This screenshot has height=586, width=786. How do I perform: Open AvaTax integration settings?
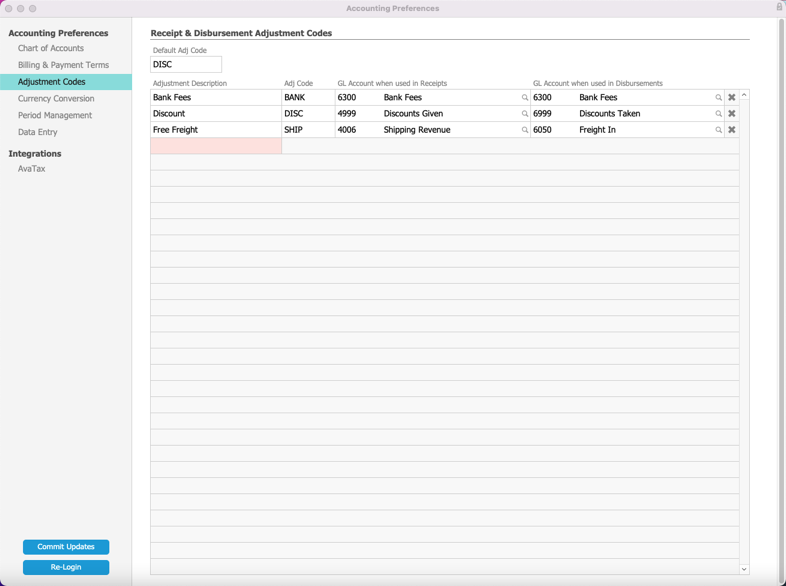point(32,168)
